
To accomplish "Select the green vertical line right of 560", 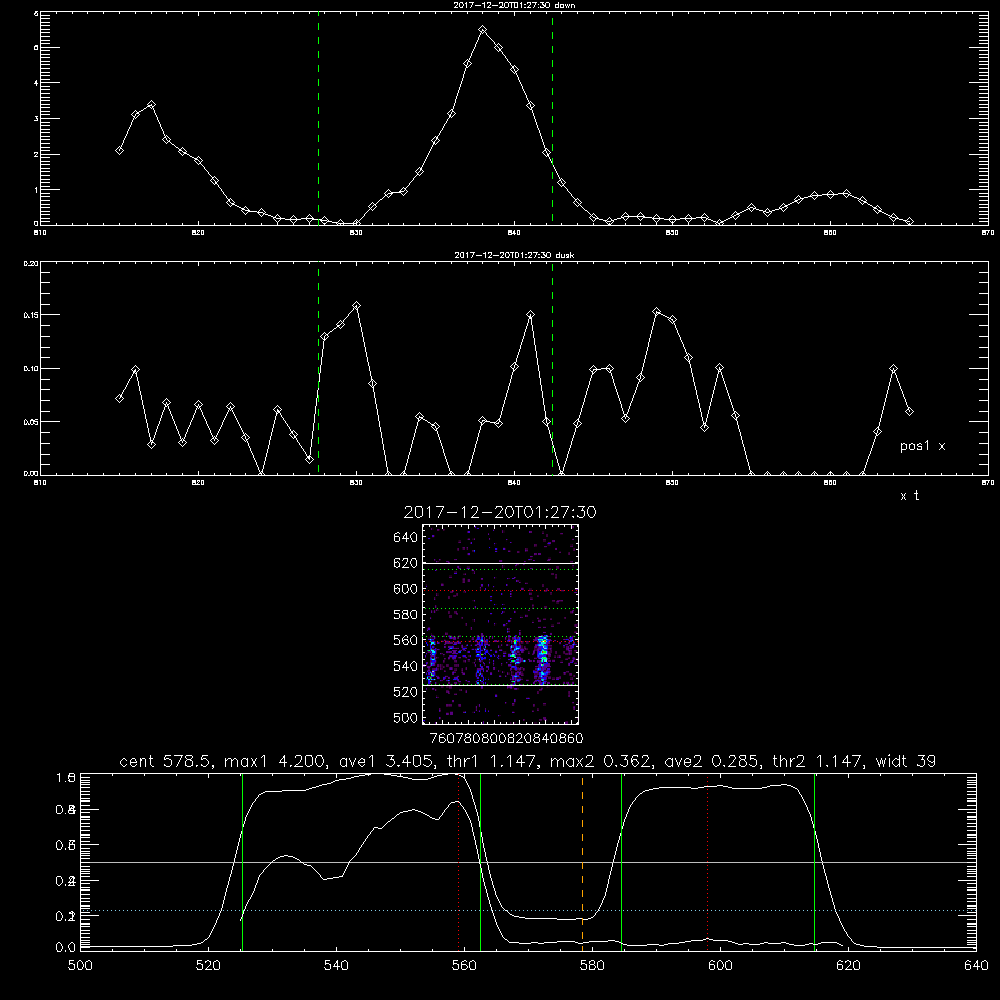I will [x=480, y=860].
